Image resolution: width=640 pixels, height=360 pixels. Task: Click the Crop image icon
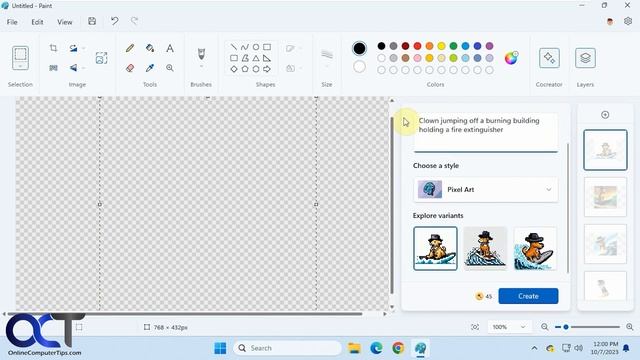click(53, 48)
